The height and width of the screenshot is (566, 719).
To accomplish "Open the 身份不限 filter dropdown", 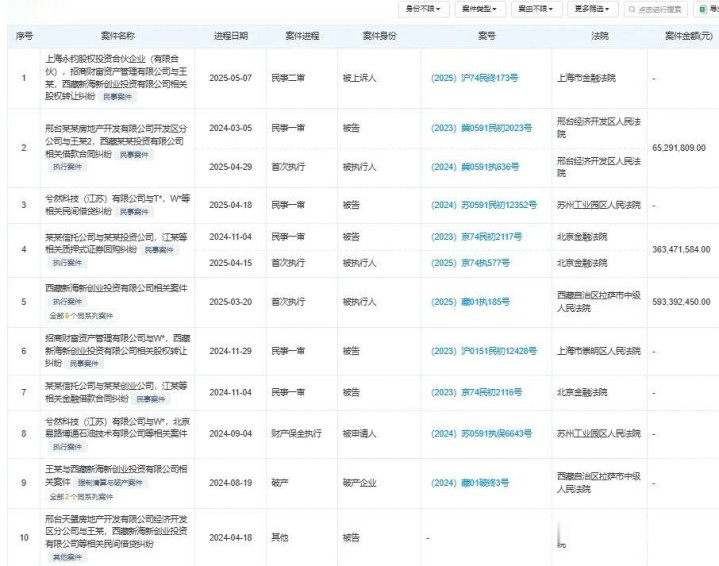I will (423, 9).
